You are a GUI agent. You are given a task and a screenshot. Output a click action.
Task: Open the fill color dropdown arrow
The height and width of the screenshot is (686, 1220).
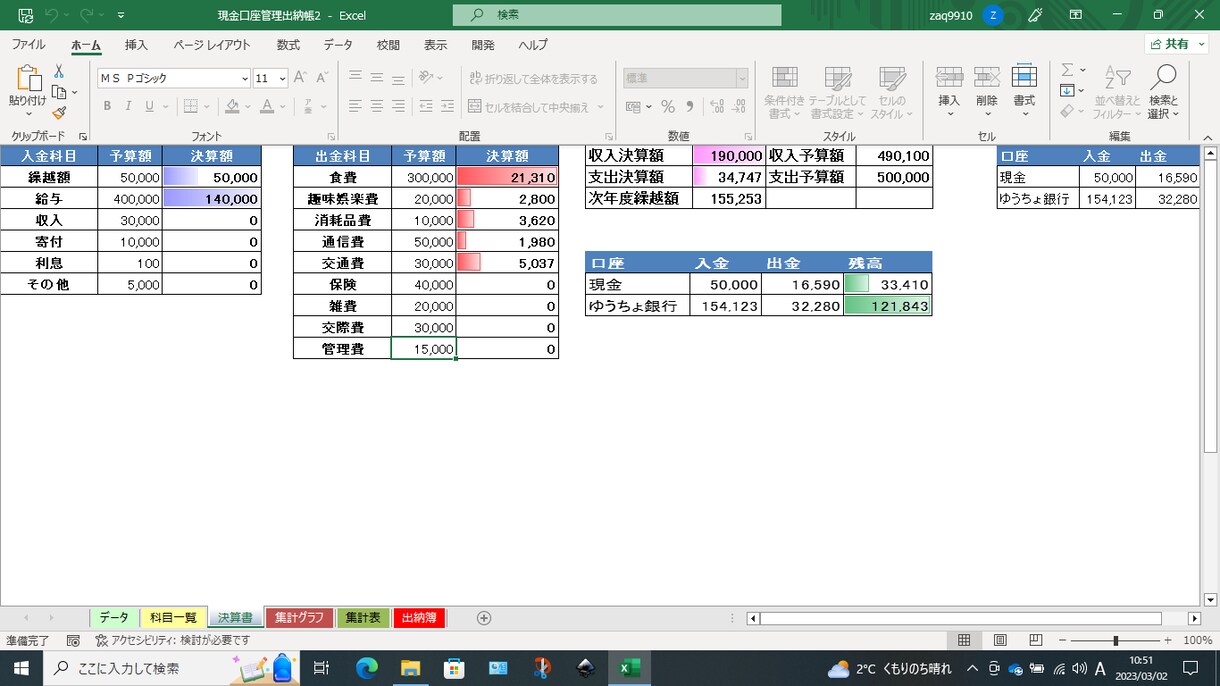tap(246, 106)
